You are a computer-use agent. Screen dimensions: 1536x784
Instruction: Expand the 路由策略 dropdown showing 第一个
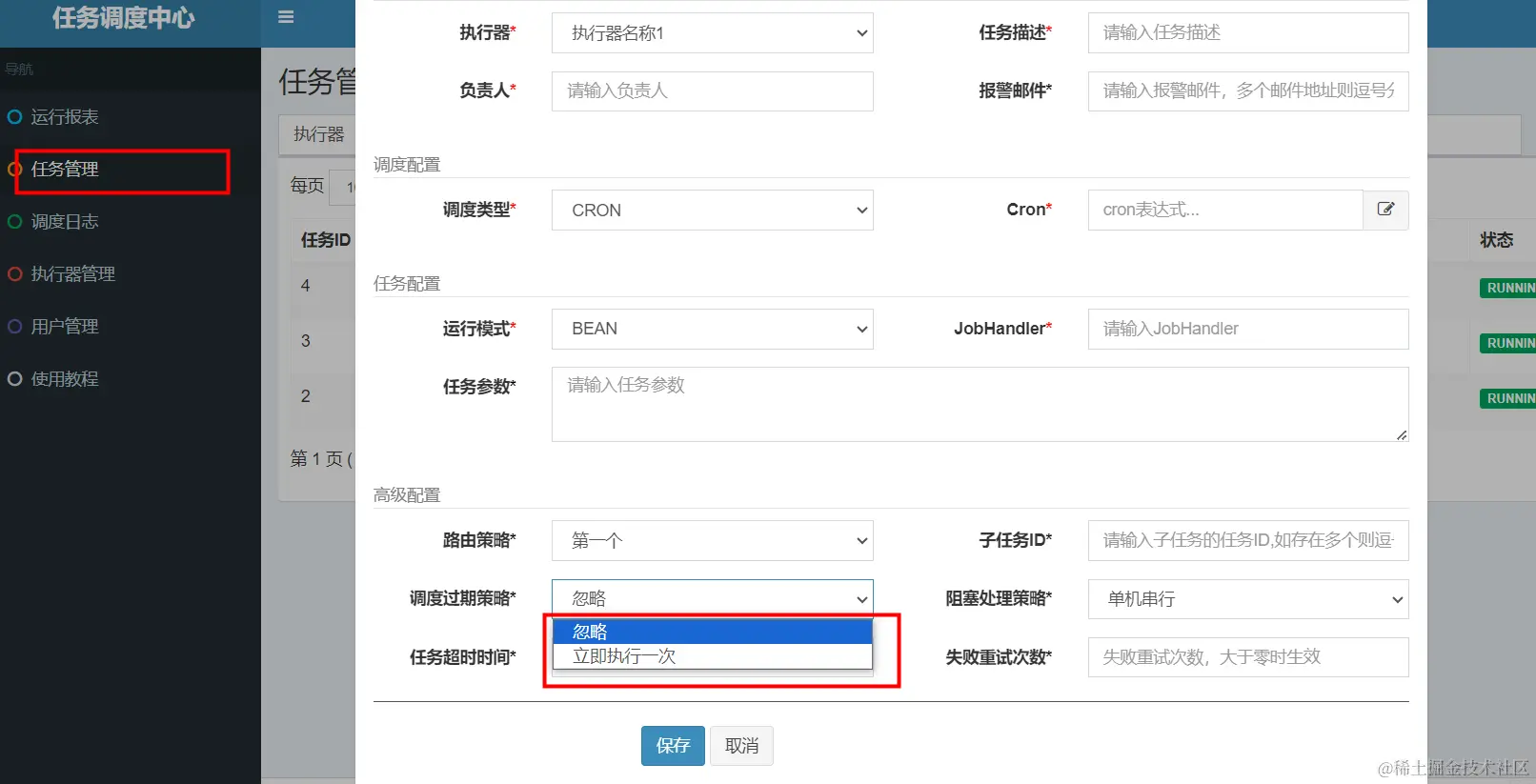713,541
